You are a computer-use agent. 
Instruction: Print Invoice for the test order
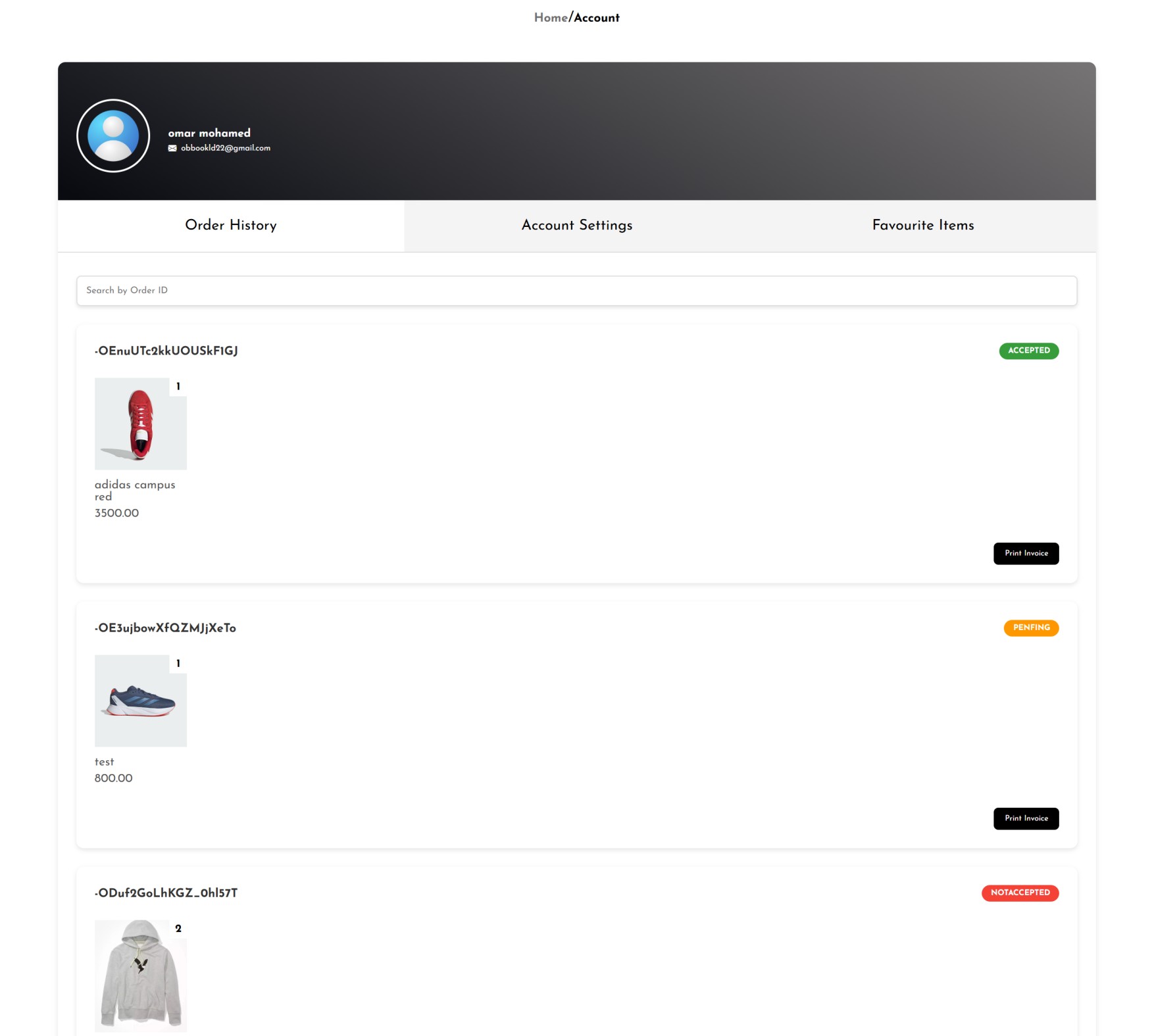(x=1026, y=818)
